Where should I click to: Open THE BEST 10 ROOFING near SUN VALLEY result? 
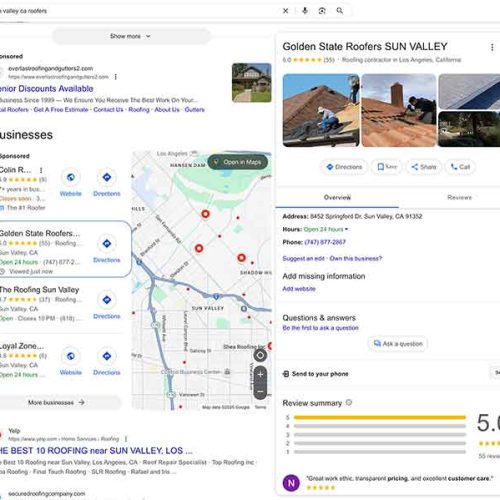[96, 451]
